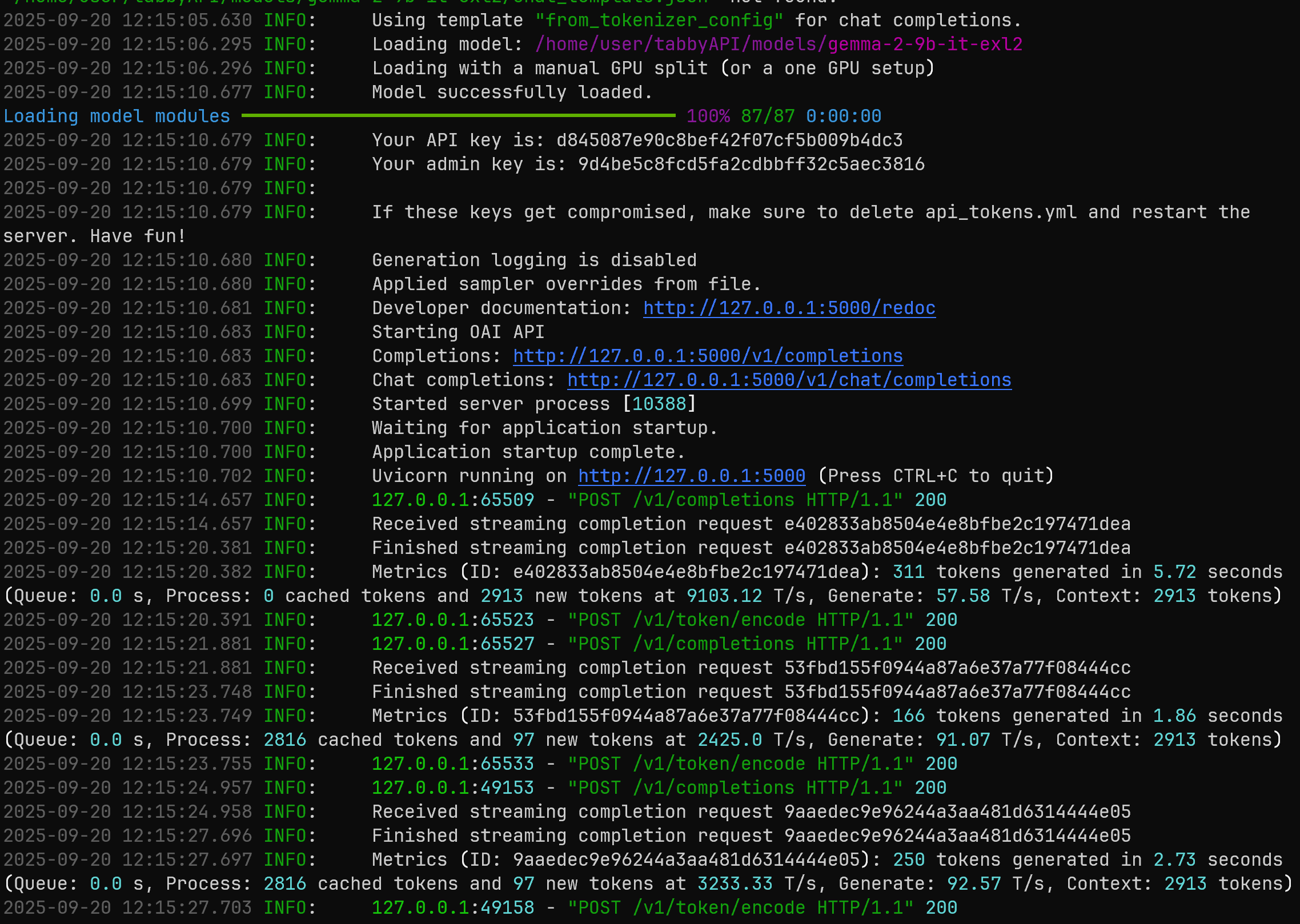The width and height of the screenshot is (1300, 924).
Task: Click the gemma-2-9b-it-exl2 model path
Action: pyautogui.click(x=779, y=45)
